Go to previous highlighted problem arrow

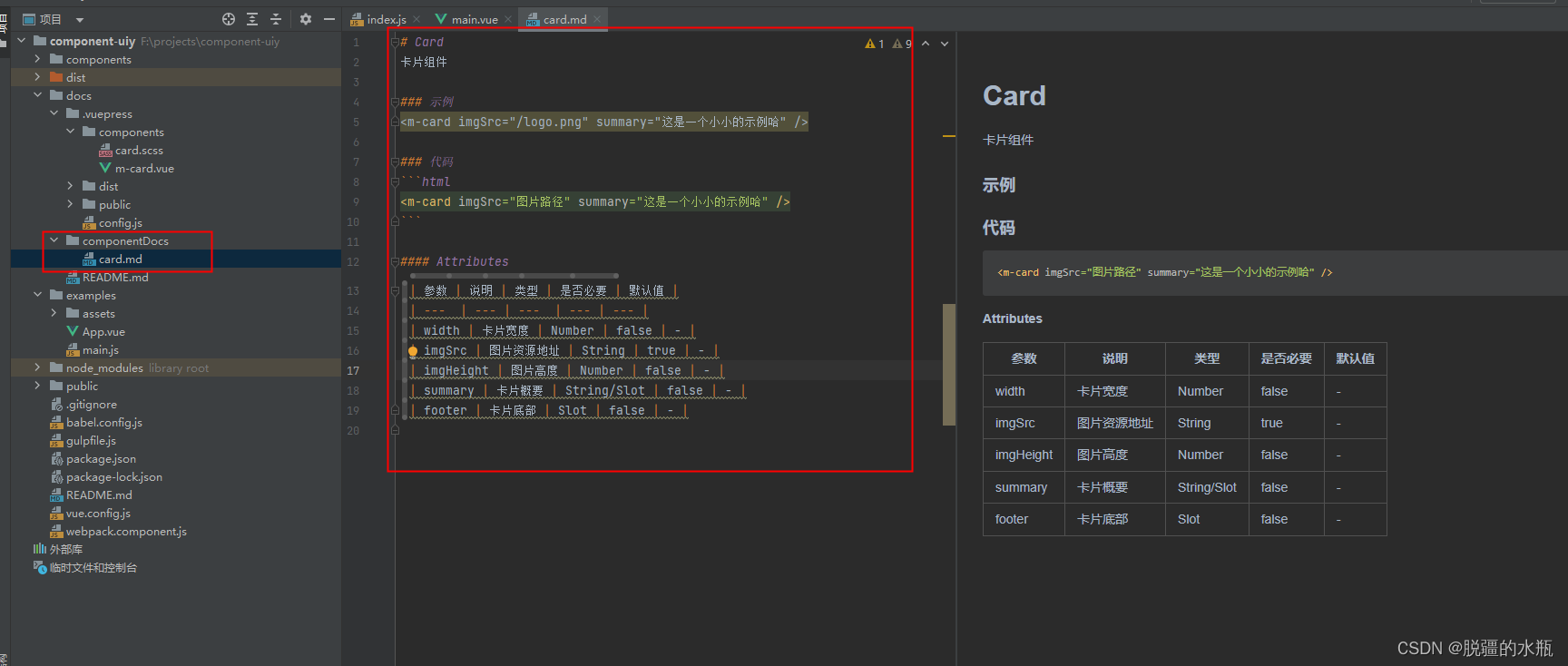tap(926, 43)
